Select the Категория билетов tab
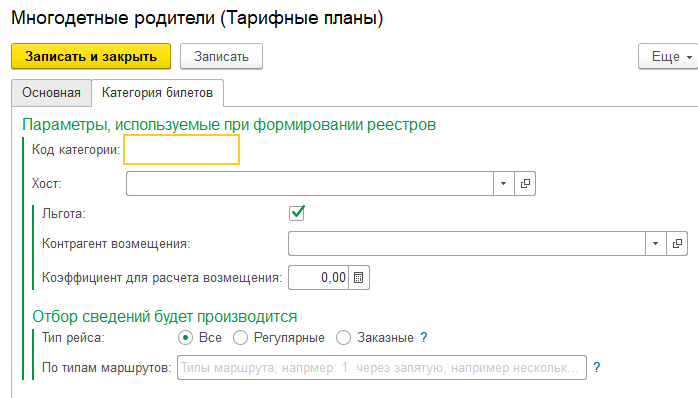Screen dimensions: 698x398 coord(157,93)
